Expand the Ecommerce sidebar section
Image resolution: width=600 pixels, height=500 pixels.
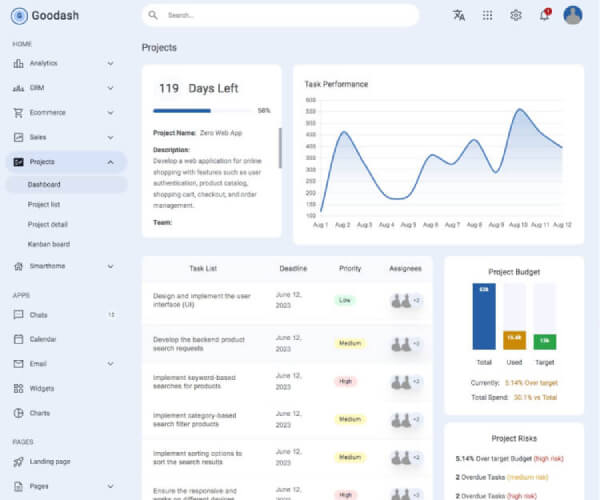click(x=110, y=113)
